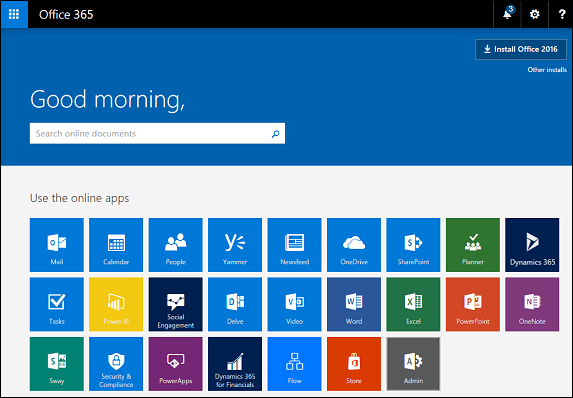
Task: Open the Dynamics 365 for Financials tile
Action: point(235,364)
